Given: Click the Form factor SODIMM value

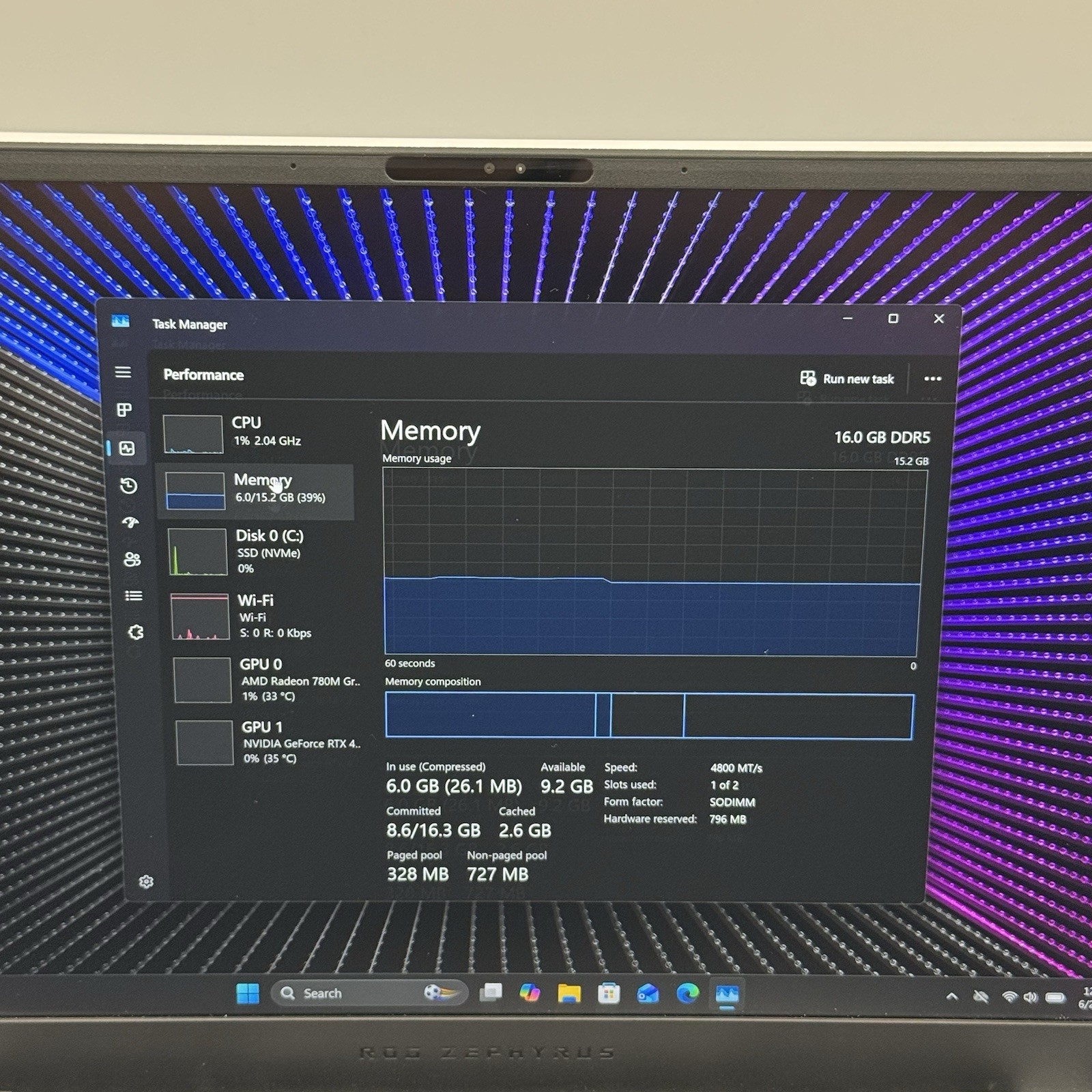Looking at the screenshot, I should click(732, 802).
